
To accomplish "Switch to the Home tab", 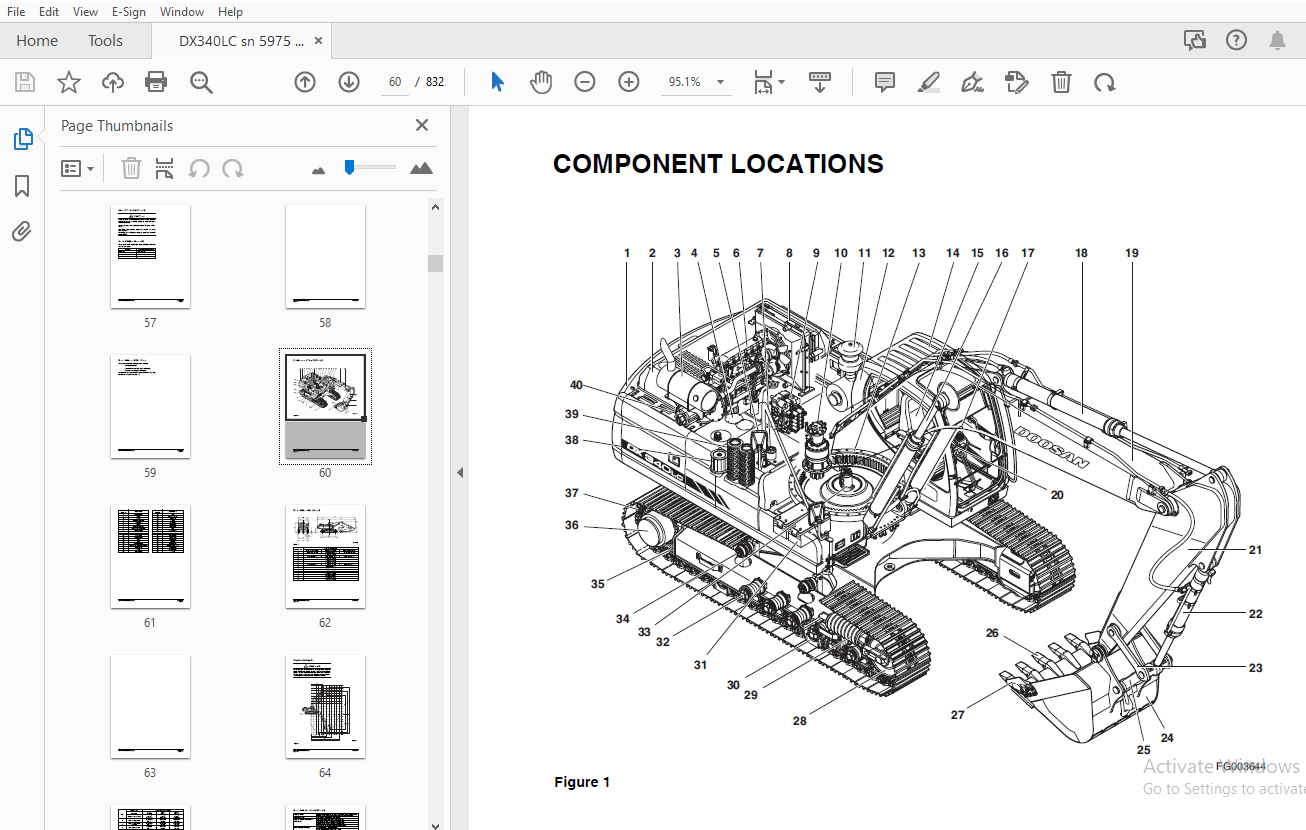I will pyautogui.click(x=37, y=40).
